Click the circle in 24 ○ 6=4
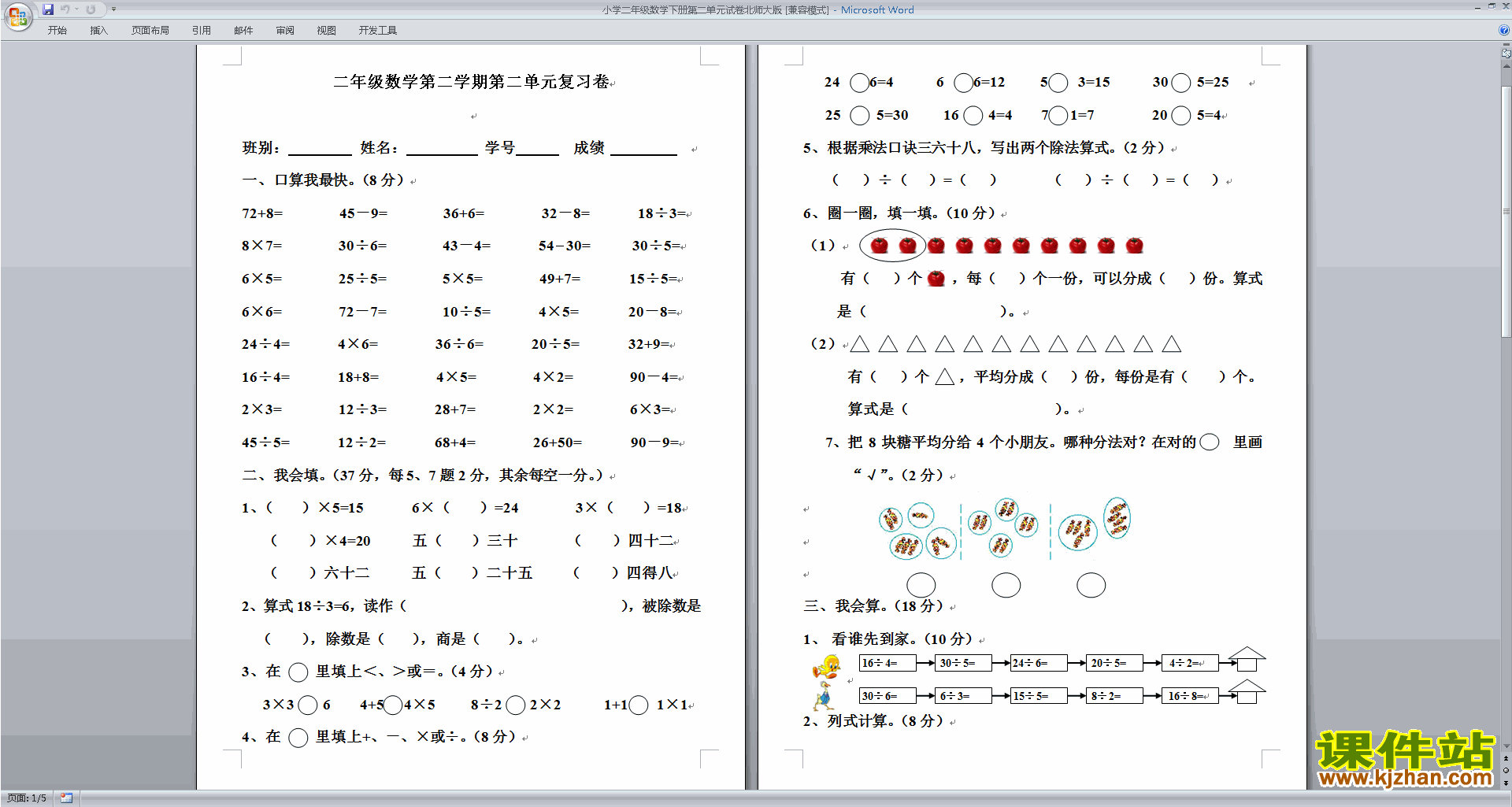1512x807 pixels. point(859,83)
